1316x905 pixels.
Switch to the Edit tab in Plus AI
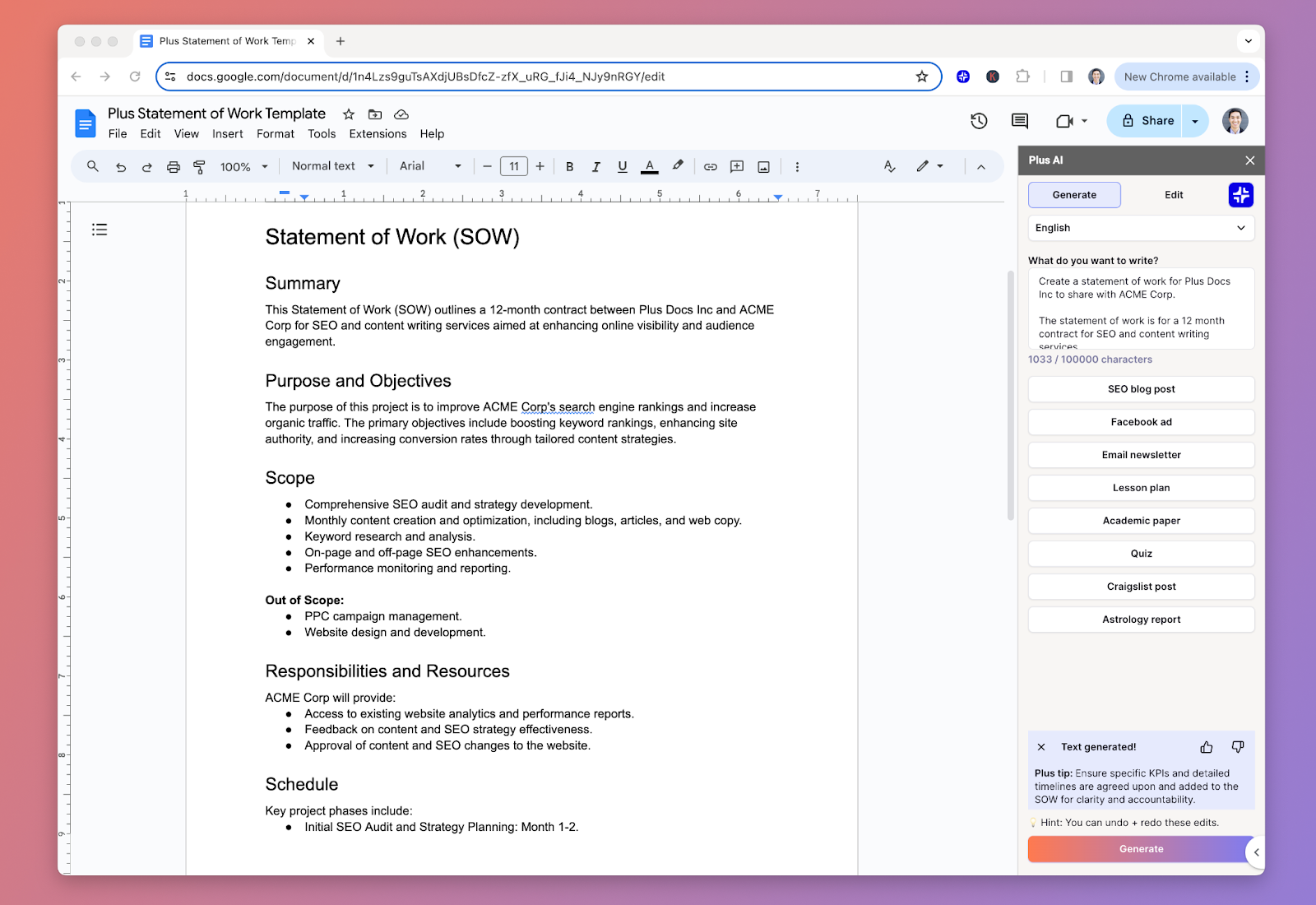(1174, 195)
